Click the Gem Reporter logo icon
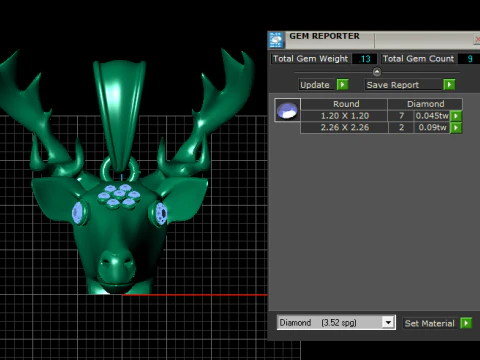The height and width of the screenshot is (360, 480). tap(276, 40)
